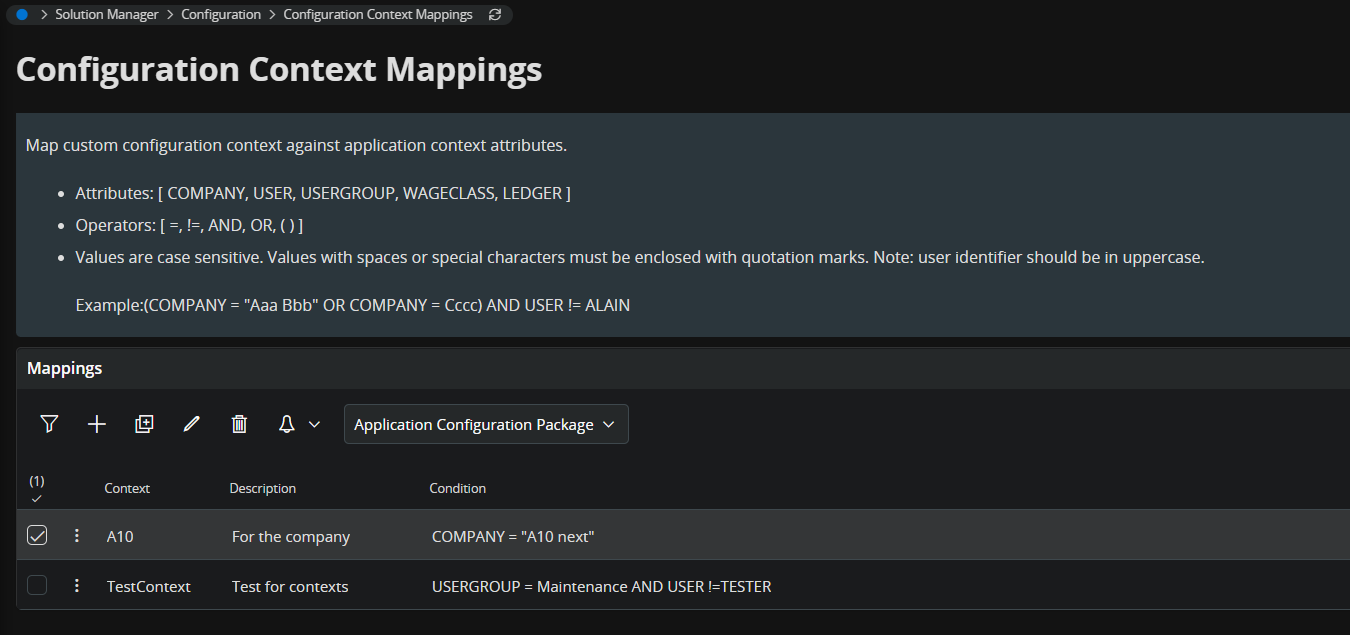Expand the arrow next to bell icon
1350x635 pixels.
[x=314, y=424]
